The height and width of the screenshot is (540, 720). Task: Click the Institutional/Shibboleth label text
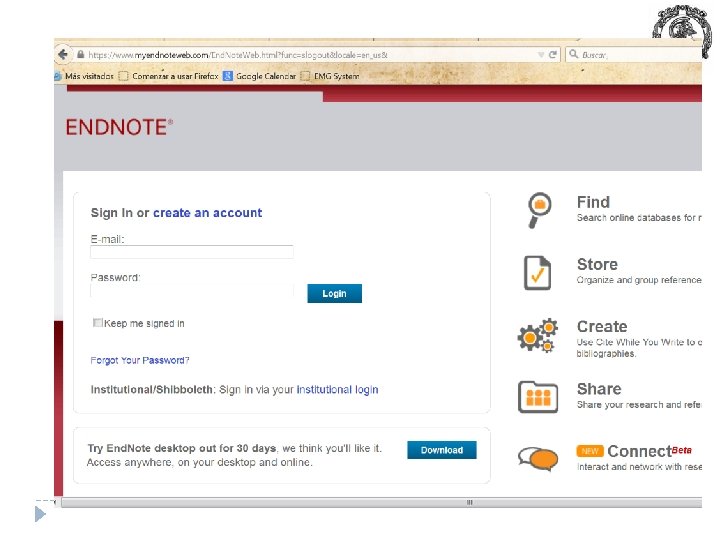pos(152,389)
